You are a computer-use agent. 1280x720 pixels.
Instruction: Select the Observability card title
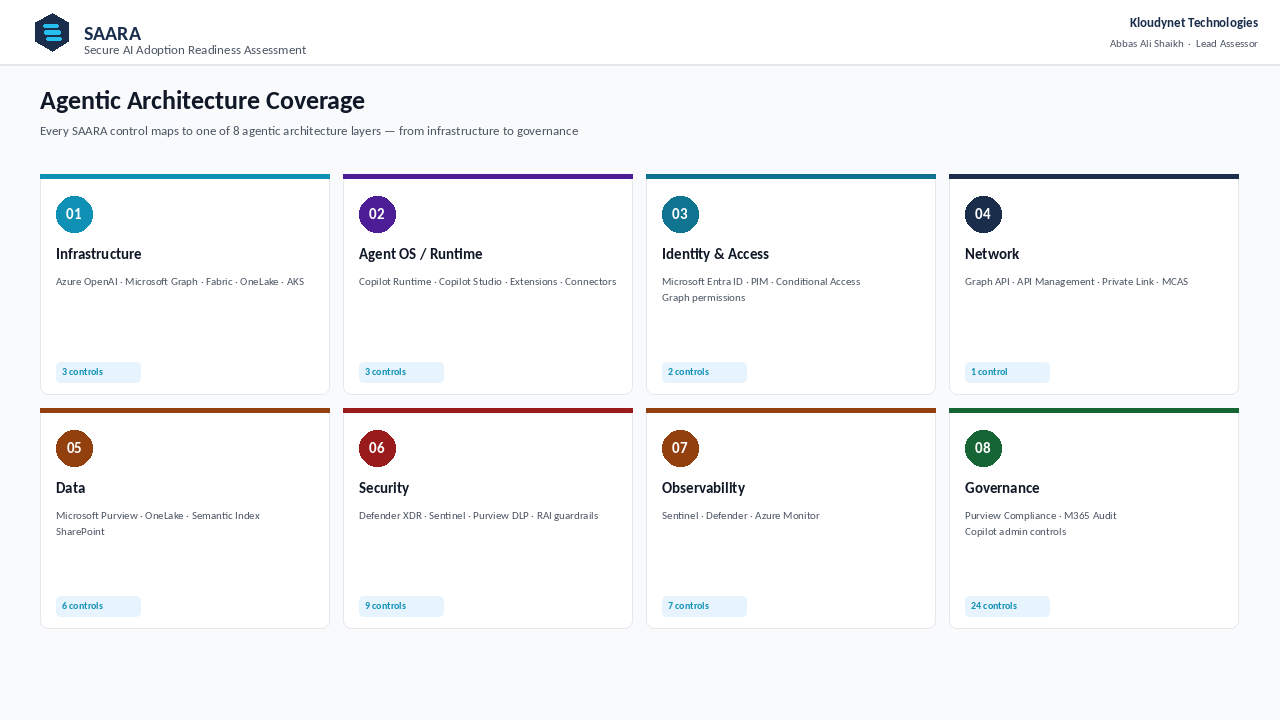click(x=704, y=488)
